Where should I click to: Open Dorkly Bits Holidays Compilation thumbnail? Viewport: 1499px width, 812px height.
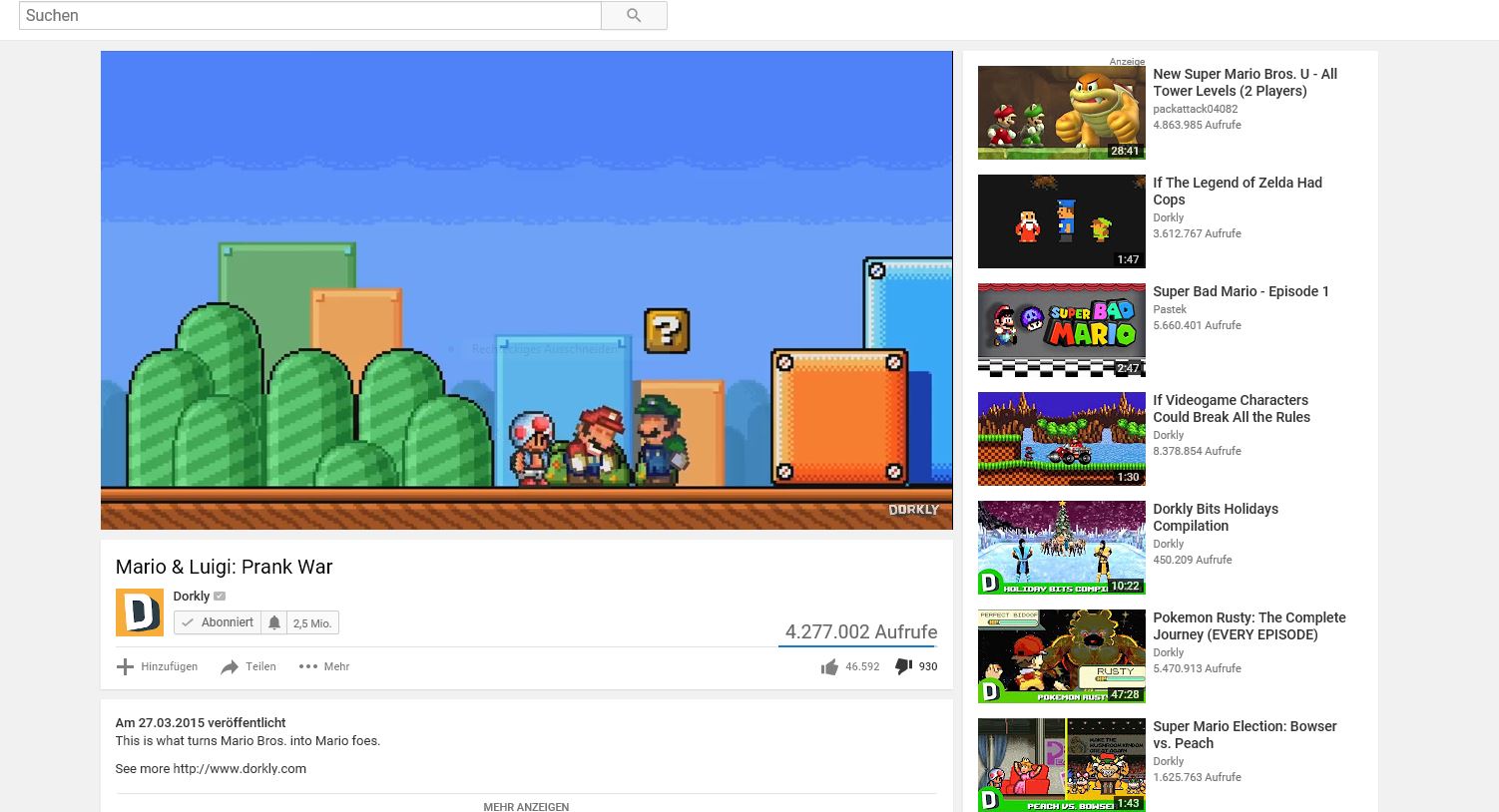click(x=1062, y=548)
